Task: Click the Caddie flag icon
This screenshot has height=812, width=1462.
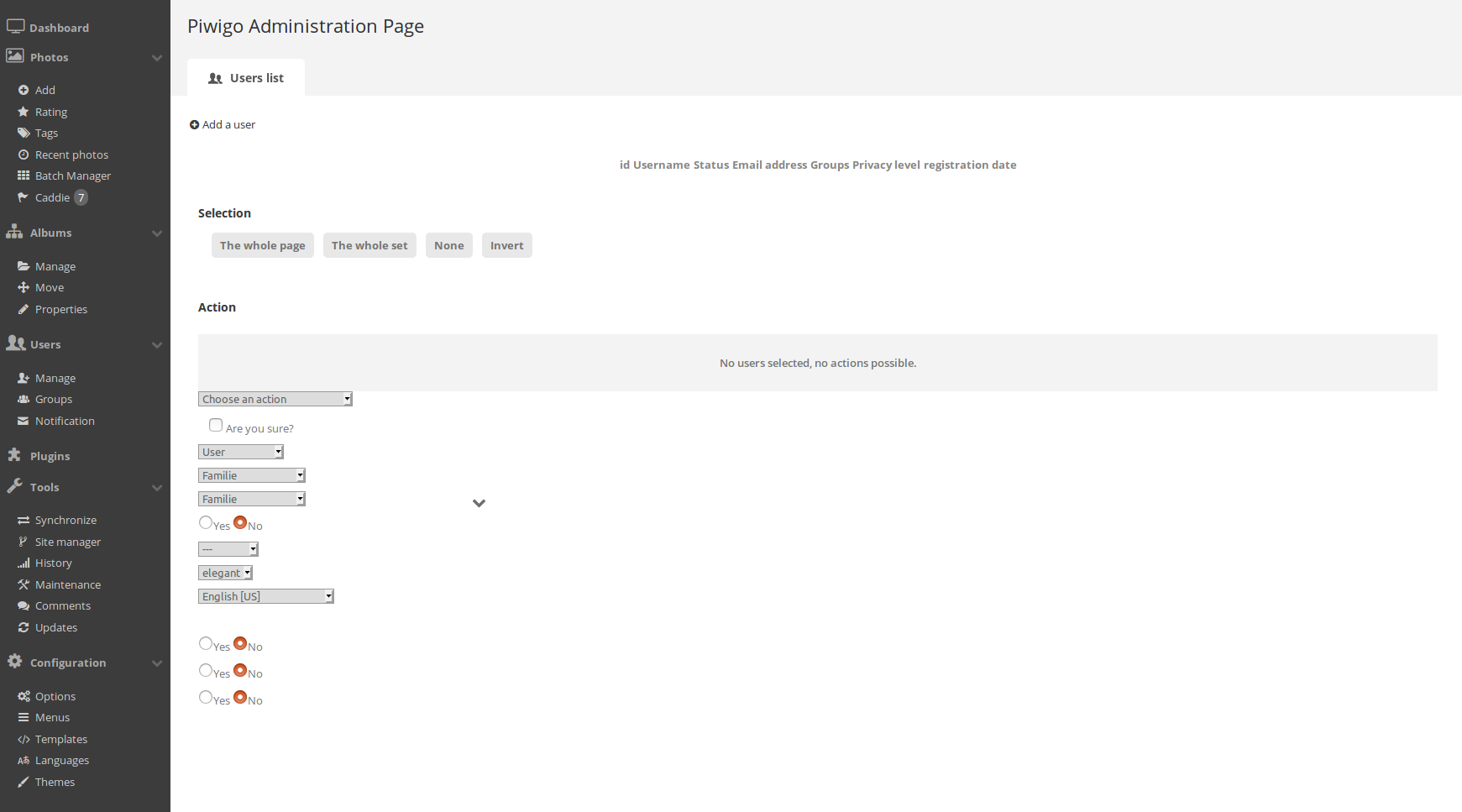Action: 24,197
